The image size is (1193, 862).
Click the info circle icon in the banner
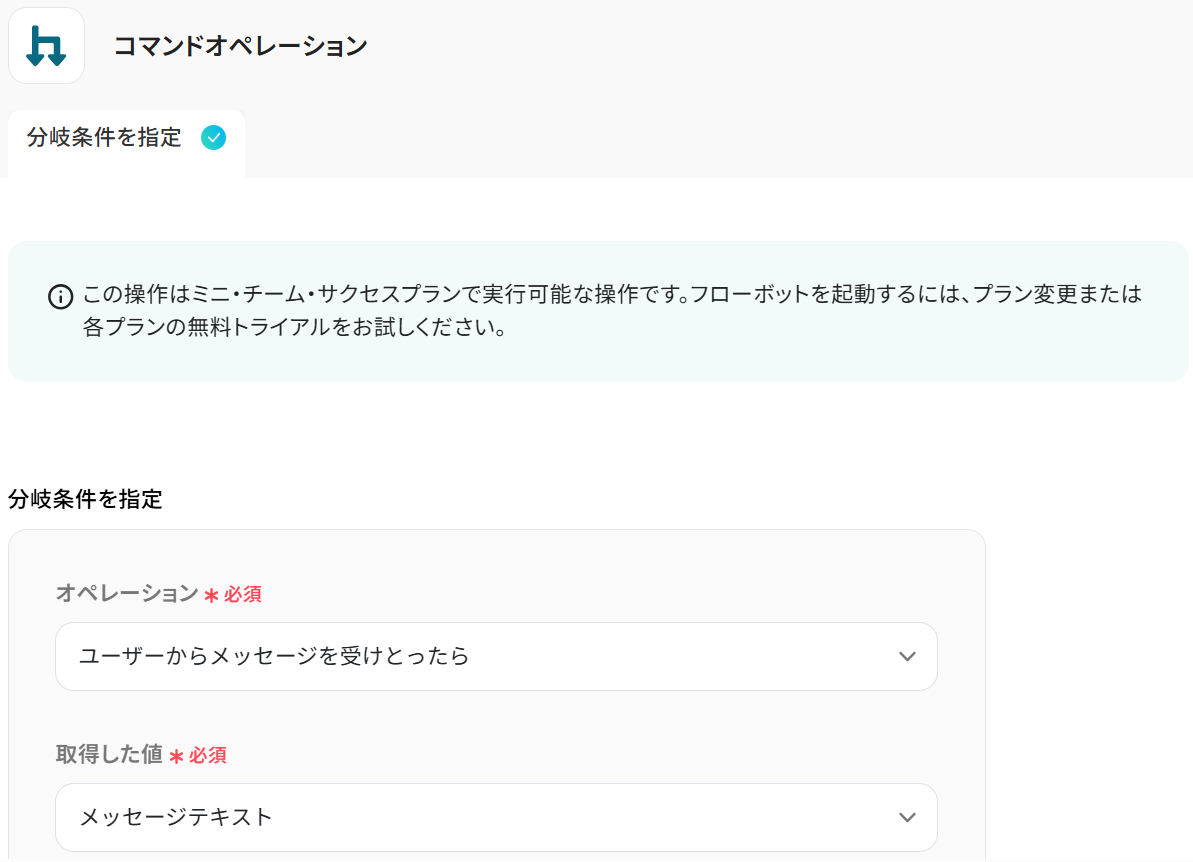[x=61, y=297]
